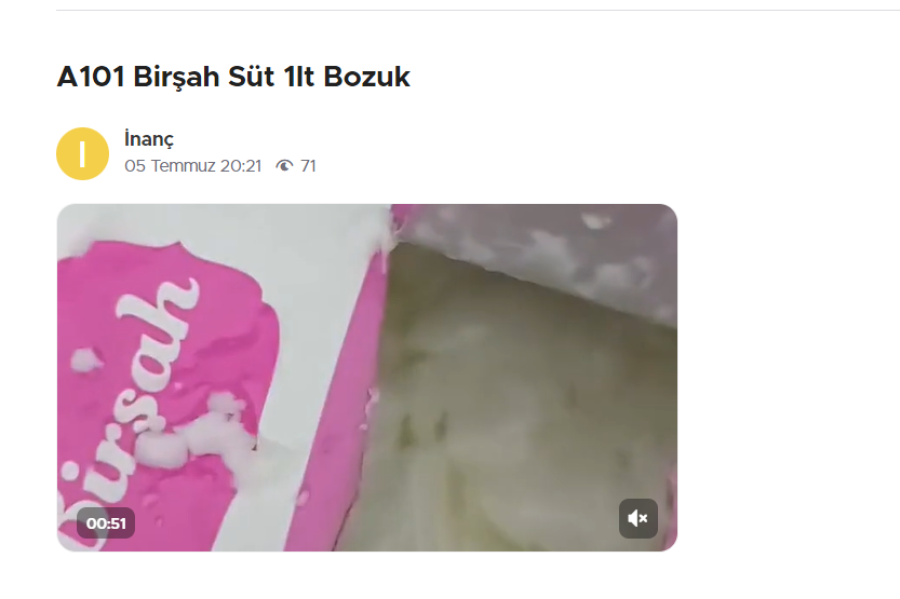Click the yellow İnanç avatar circle
The image size is (900, 599).
[x=82, y=154]
